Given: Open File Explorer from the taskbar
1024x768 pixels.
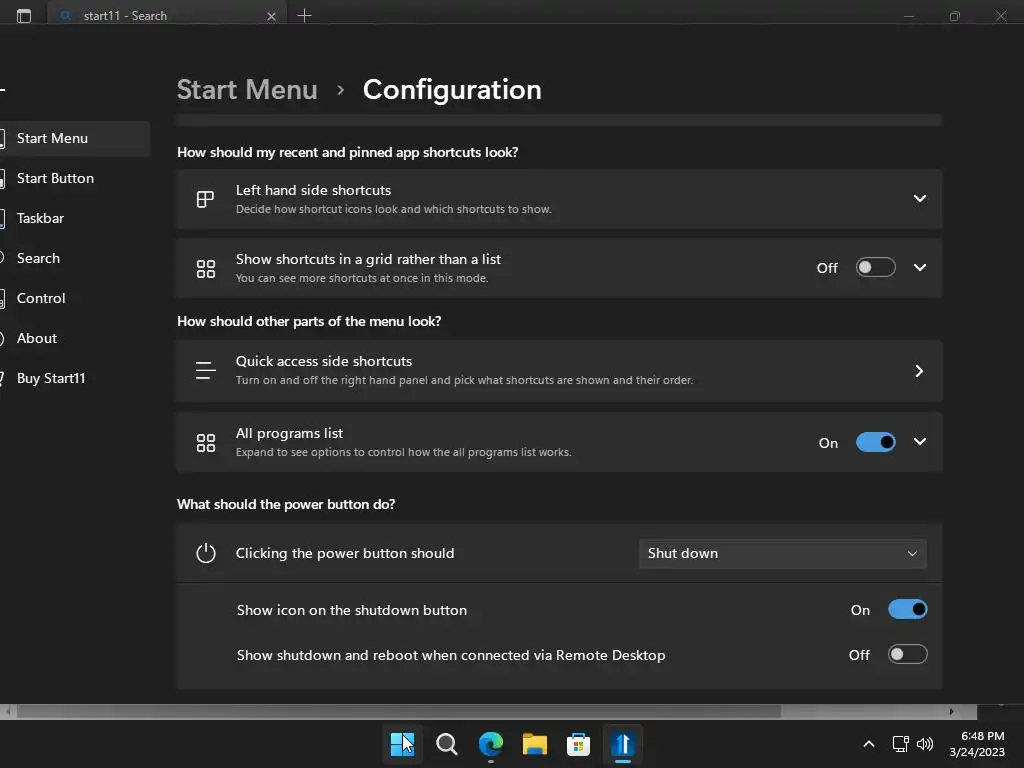Looking at the screenshot, I should click(535, 744).
